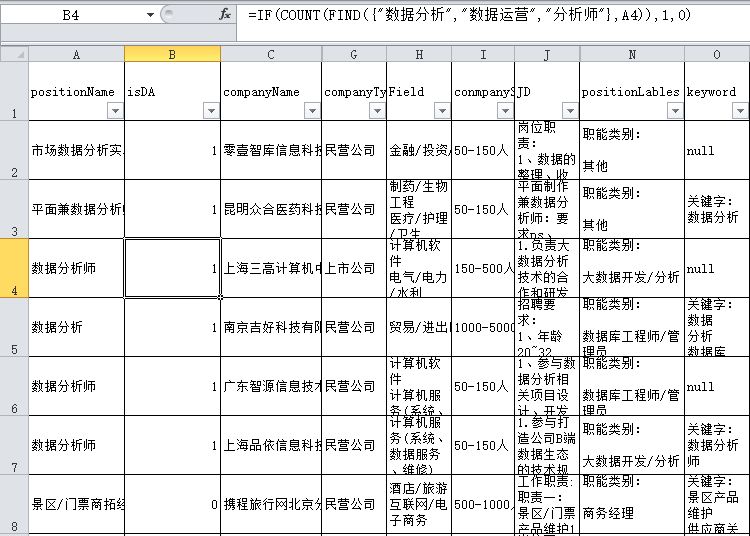This screenshot has height=536, width=750.
Task: Click cell 市场数据分析实 in row 2
Action: click(77, 150)
